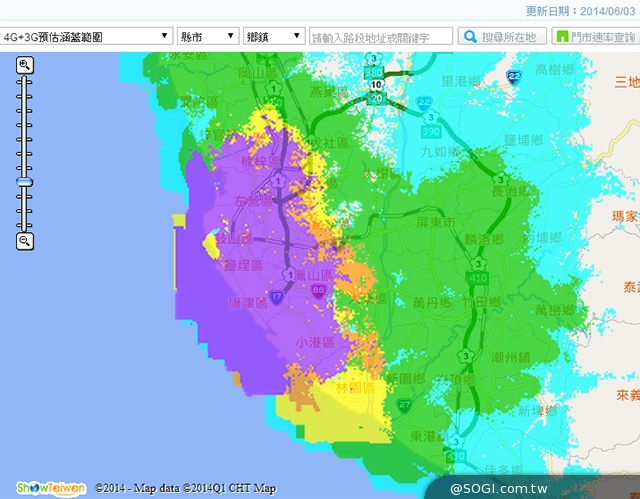Click the highway 17 shield icon
Viewport: 640px width, 499px height.
pos(276,297)
